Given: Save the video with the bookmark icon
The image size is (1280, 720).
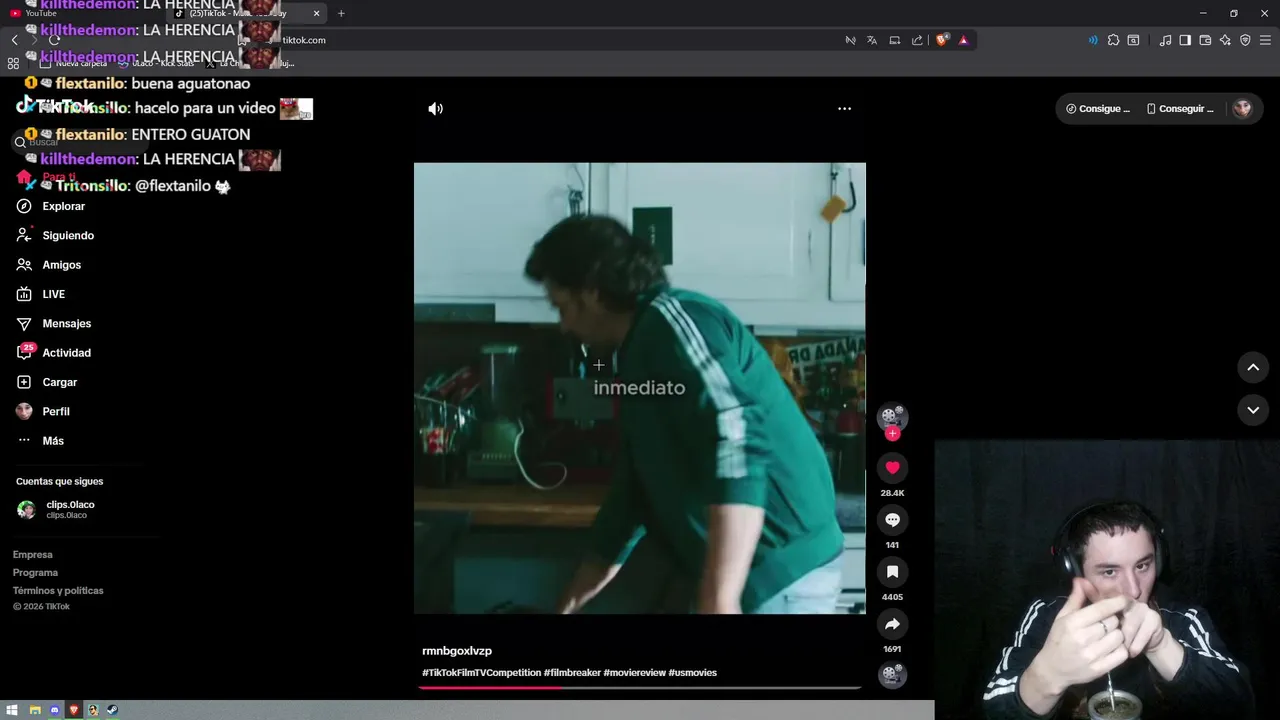Looking at the screenshot, I should (892, 572).
